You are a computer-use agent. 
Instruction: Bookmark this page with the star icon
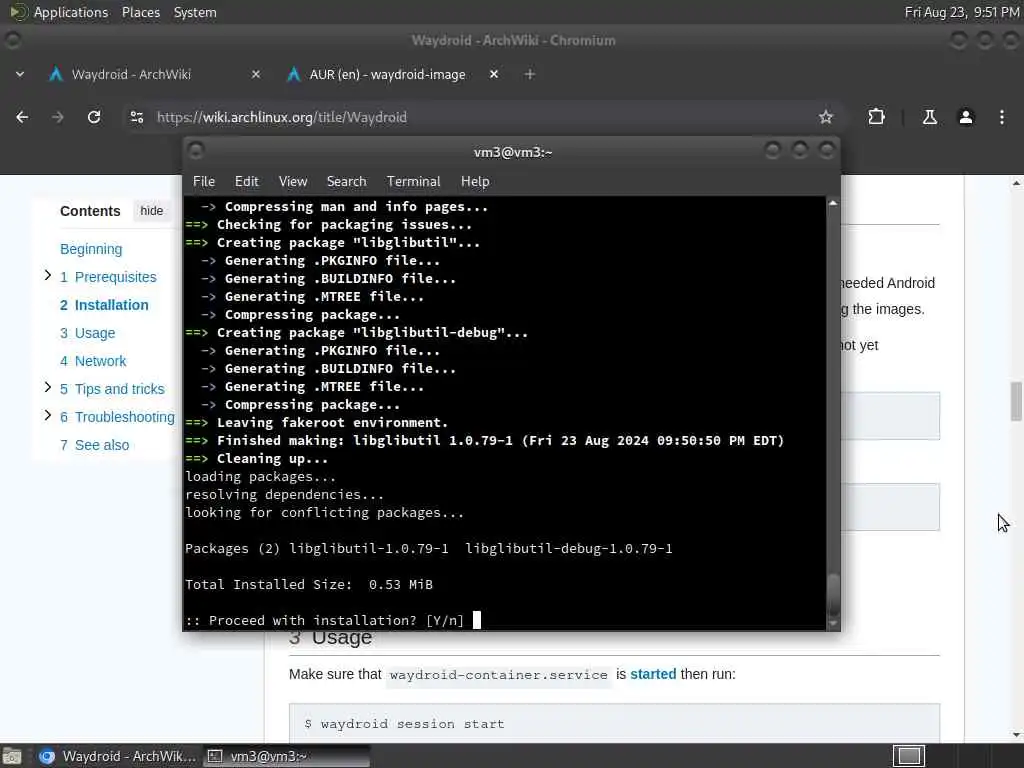point(825,117)
